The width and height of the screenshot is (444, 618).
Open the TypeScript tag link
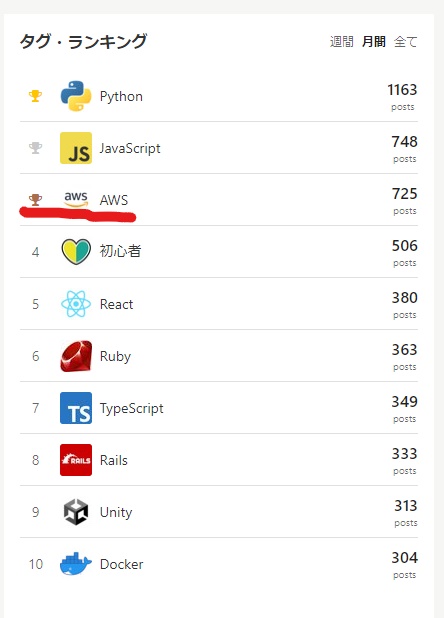point(132,409)
